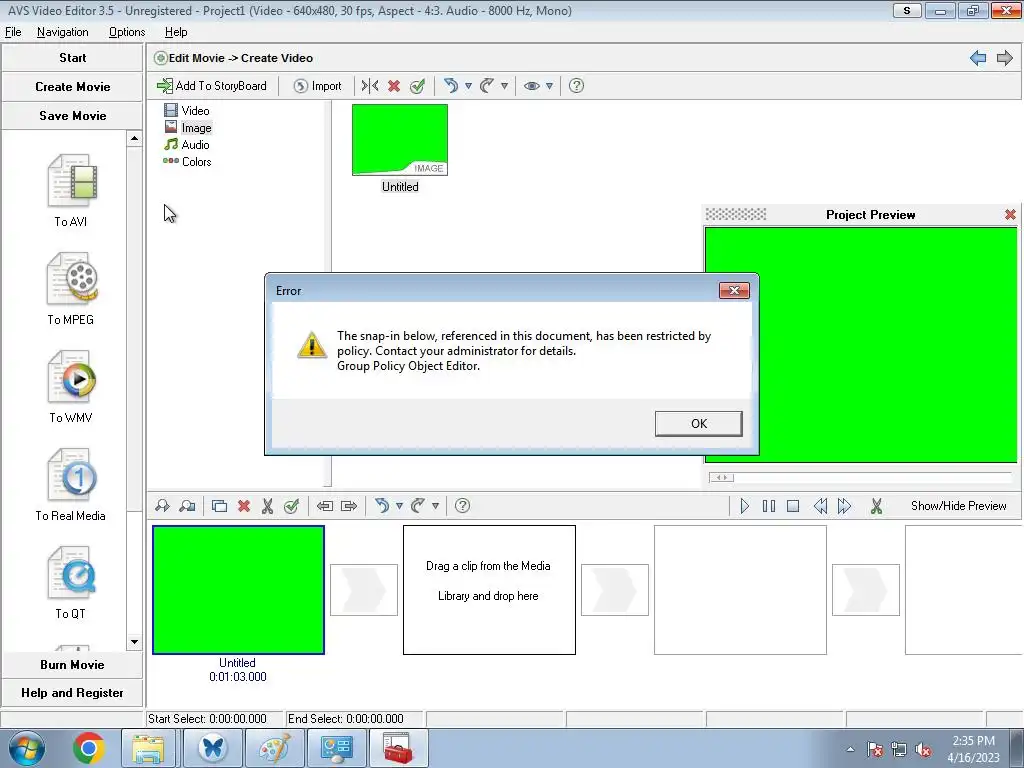Screen dimensions: 1024x768
Task: Click red delete X on storyboard toolbar
Action: pyautogui.click(x=244, y=505)
